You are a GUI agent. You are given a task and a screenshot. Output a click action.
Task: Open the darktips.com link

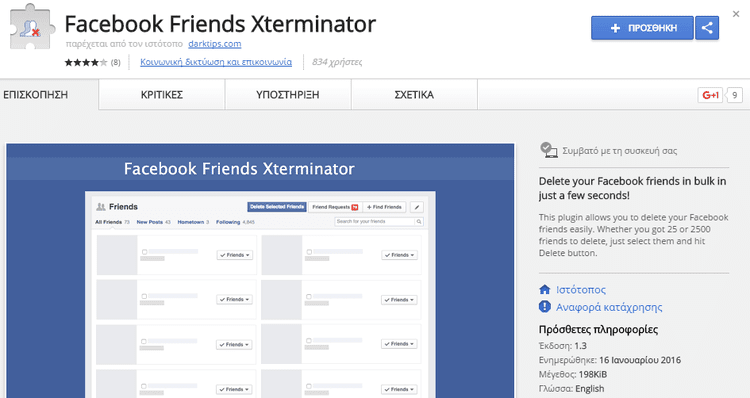215,44
